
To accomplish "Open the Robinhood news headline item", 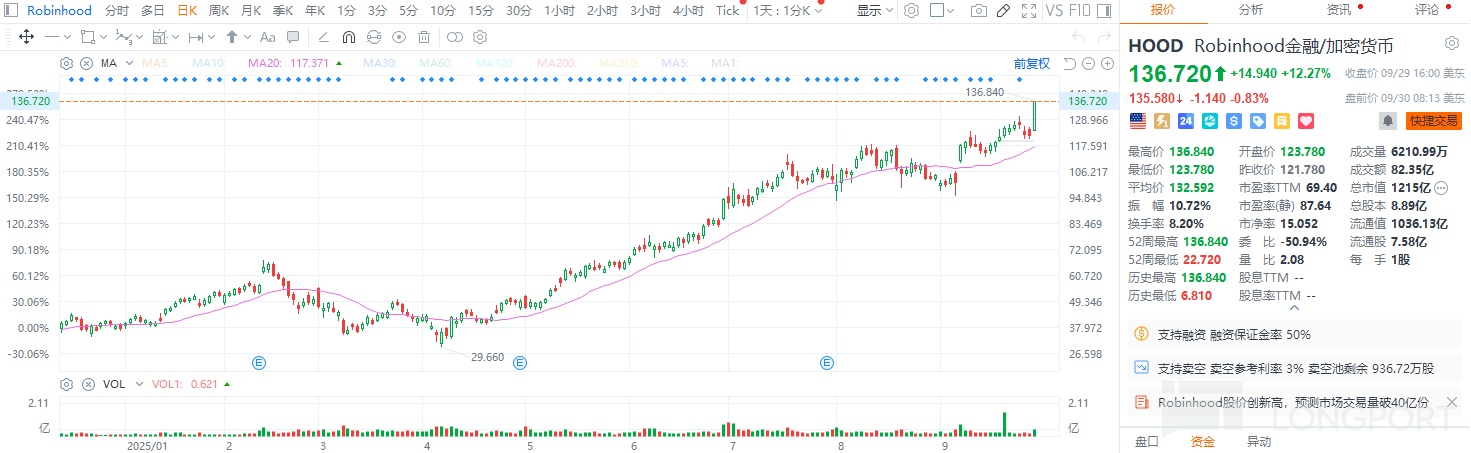I will pyautogui.click(x=1295, y=402).
